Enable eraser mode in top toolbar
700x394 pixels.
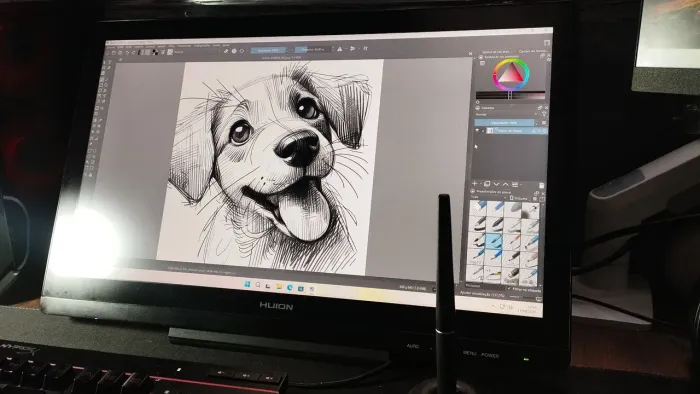(226, 51)
